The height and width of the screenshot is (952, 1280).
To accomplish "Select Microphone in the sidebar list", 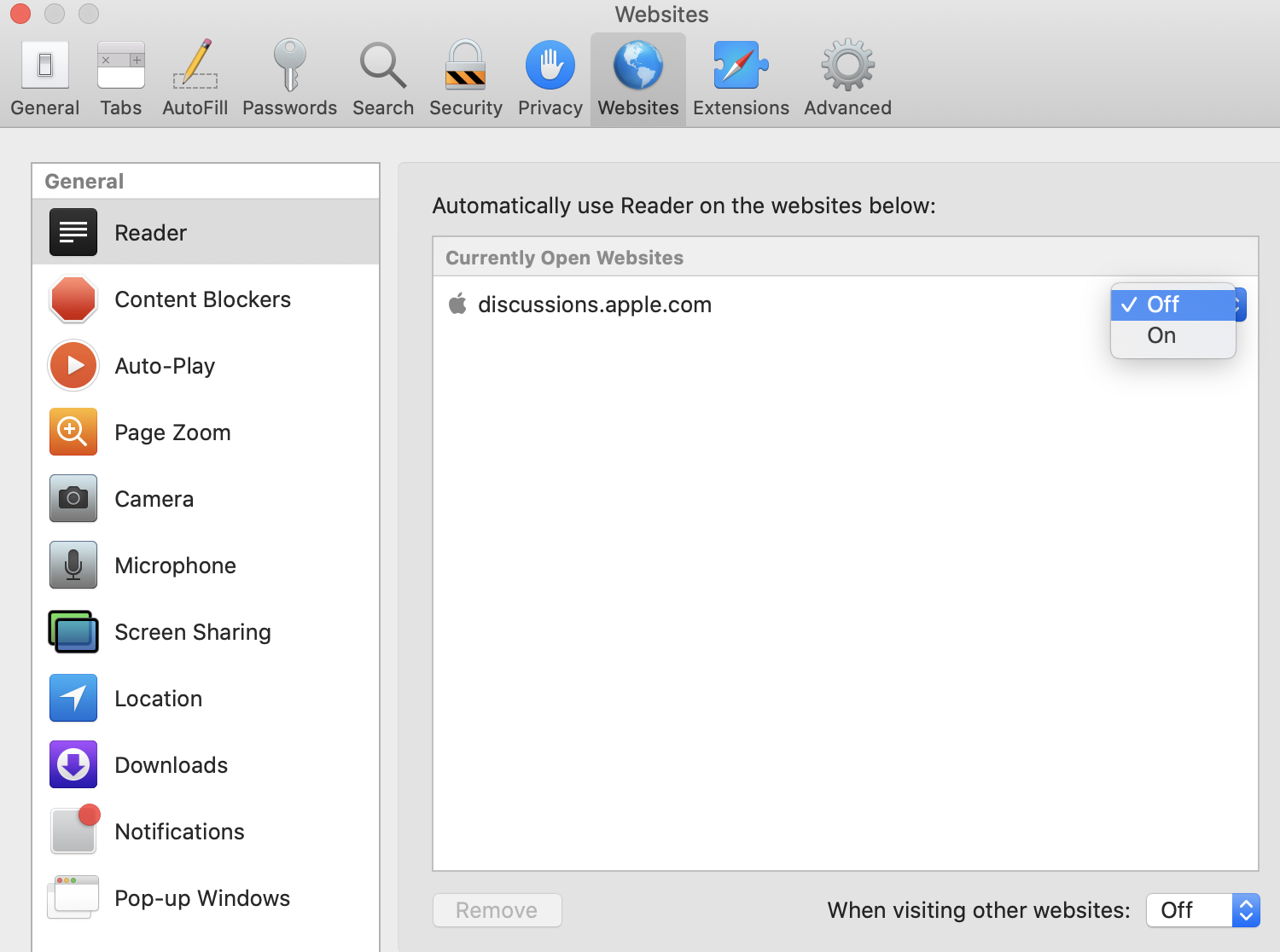I will (x=175, y=566).
